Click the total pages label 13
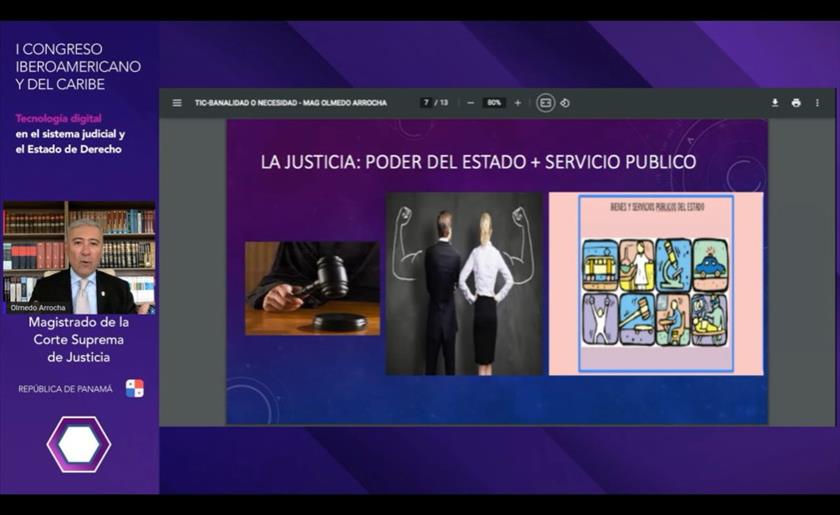Image resolution: width=840 pixels, height=515 pixels. [x=444, y=102]
